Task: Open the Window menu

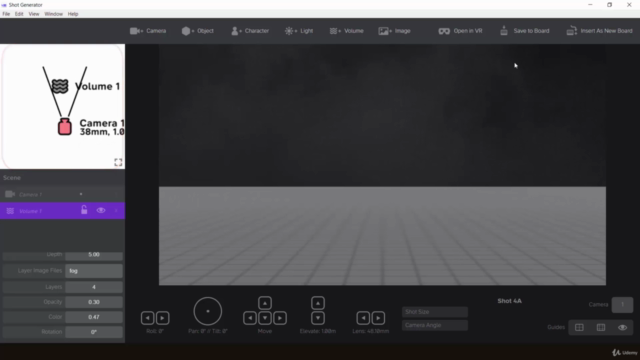Action: (53, 14)
